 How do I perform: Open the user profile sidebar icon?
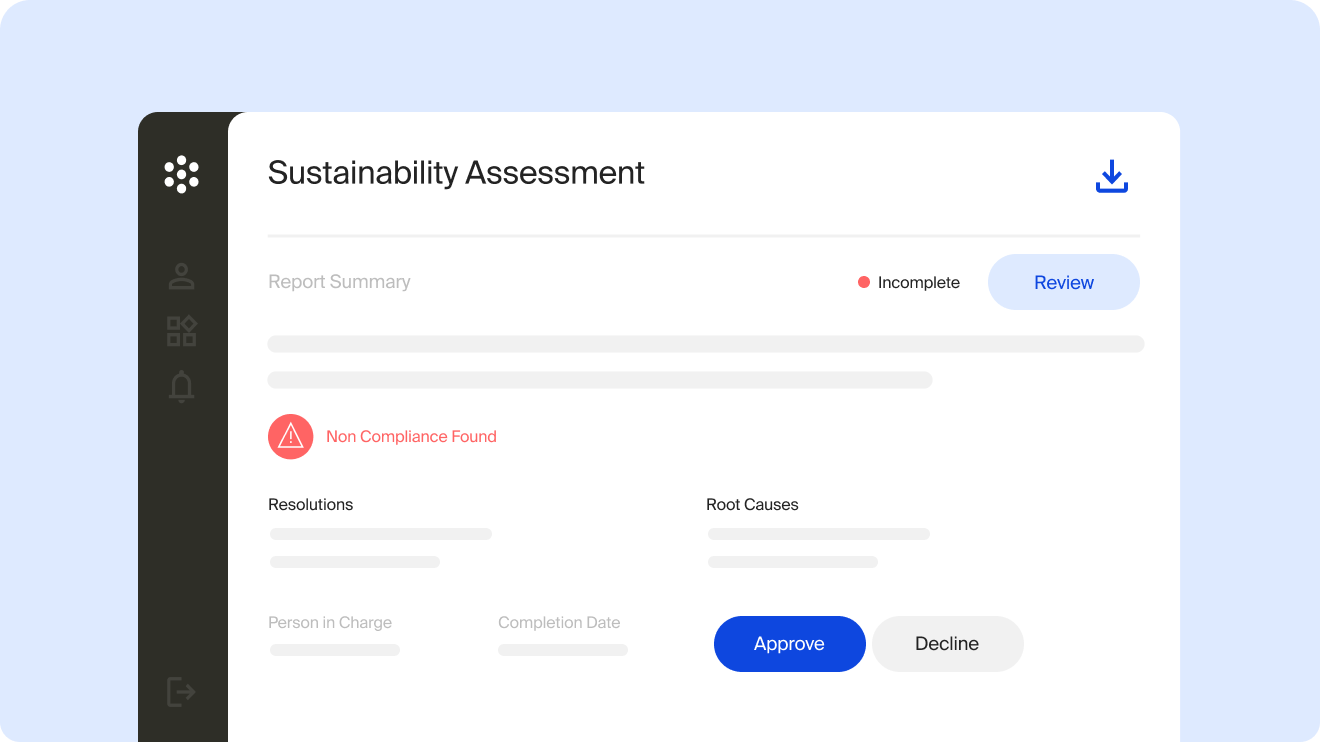(x=181, y=277)
